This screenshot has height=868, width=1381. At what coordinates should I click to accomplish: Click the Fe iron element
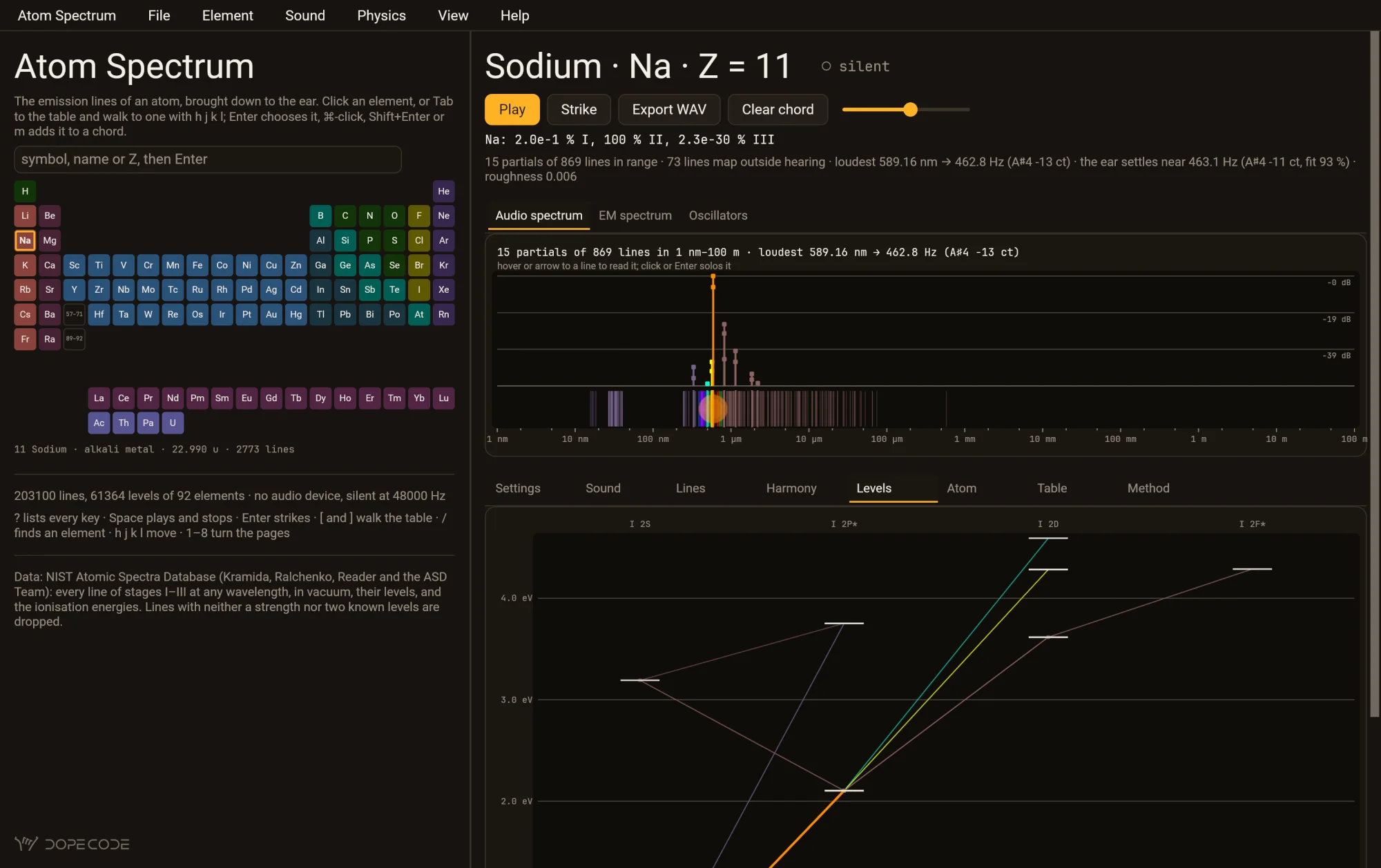coord(197,265)
